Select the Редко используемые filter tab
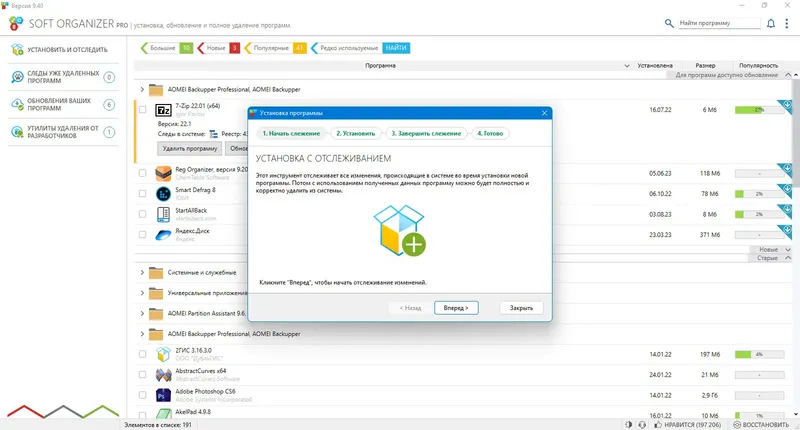Viewport: 800px width, 430px height. pyautogui.click(x=346, y=48)
